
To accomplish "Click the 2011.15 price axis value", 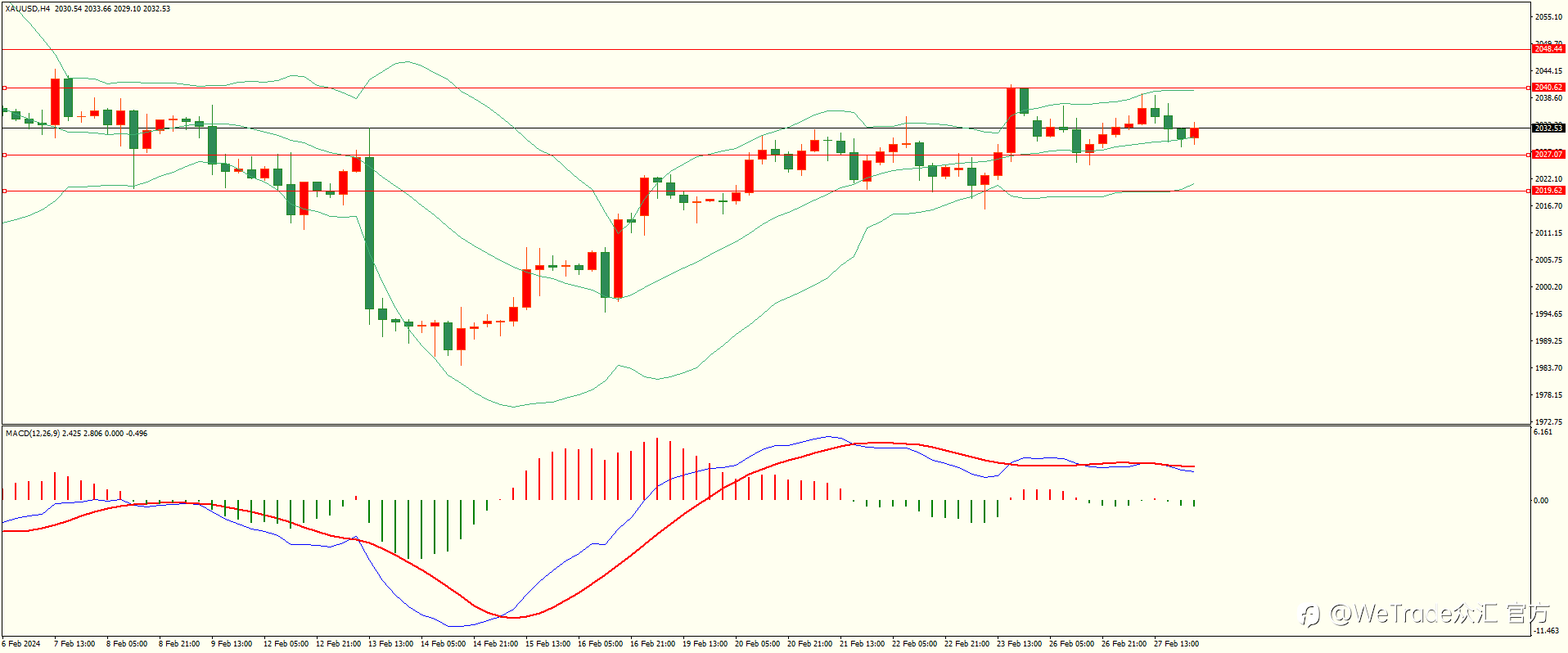I will (1548, 233).
